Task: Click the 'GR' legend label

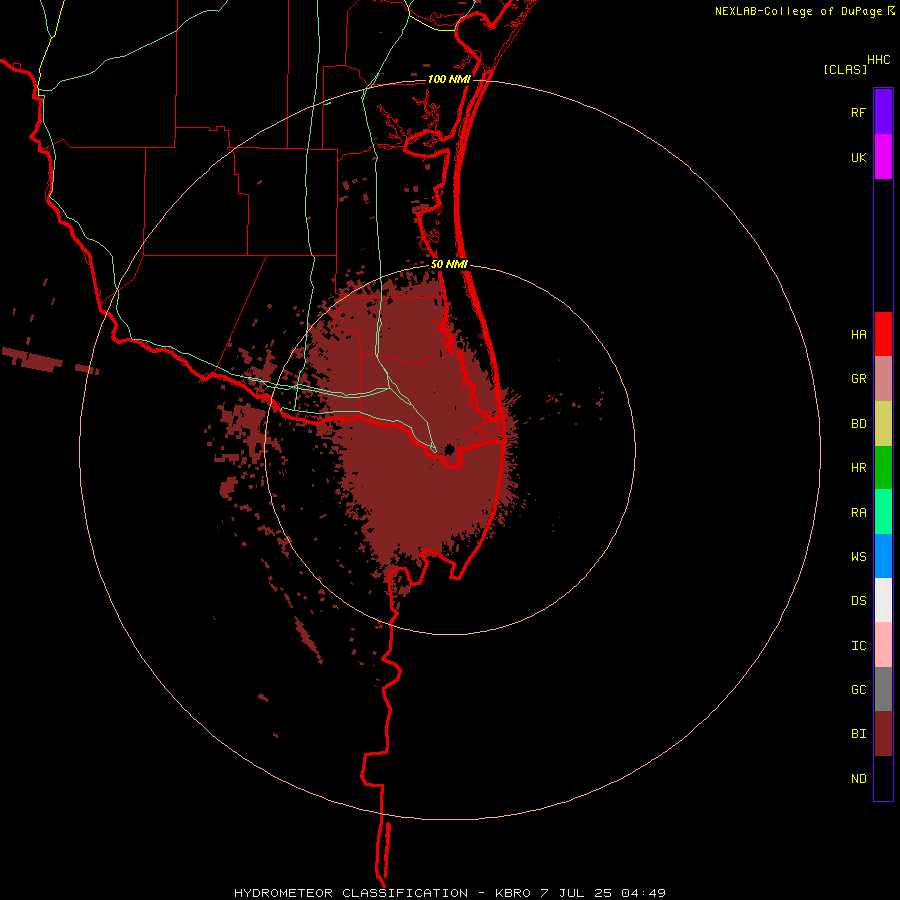Action: 858,379
